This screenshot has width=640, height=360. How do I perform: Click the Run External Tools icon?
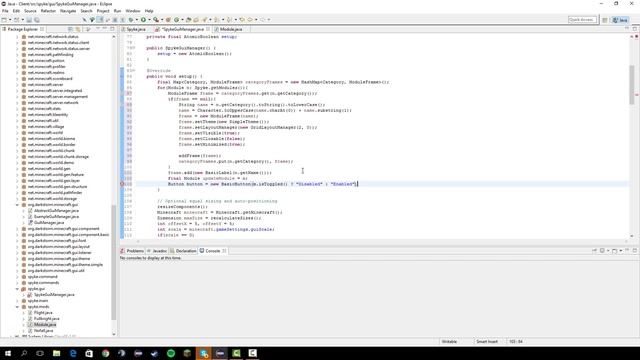pos(156,20)
